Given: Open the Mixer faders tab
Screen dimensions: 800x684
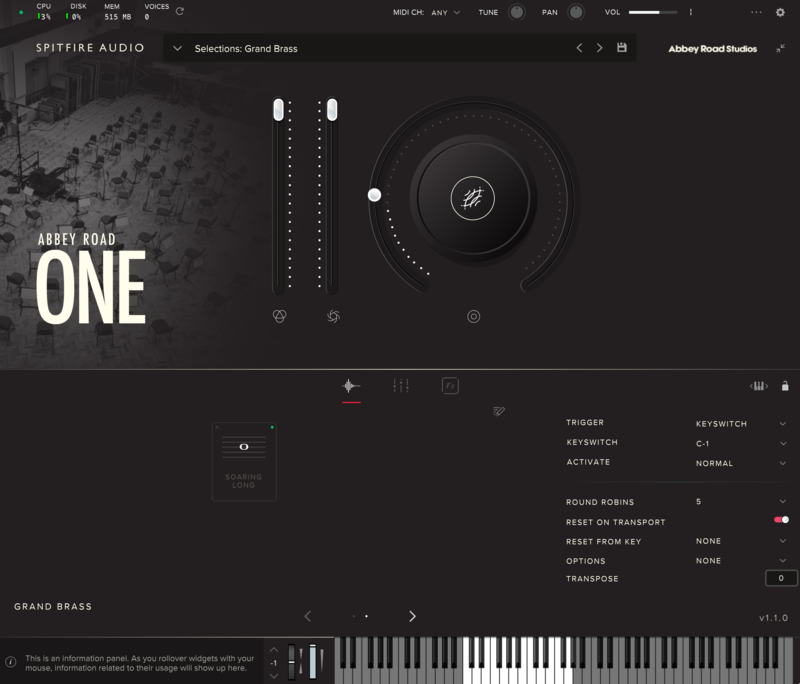Looking at the screenshot, I should [x=401, y=386].
